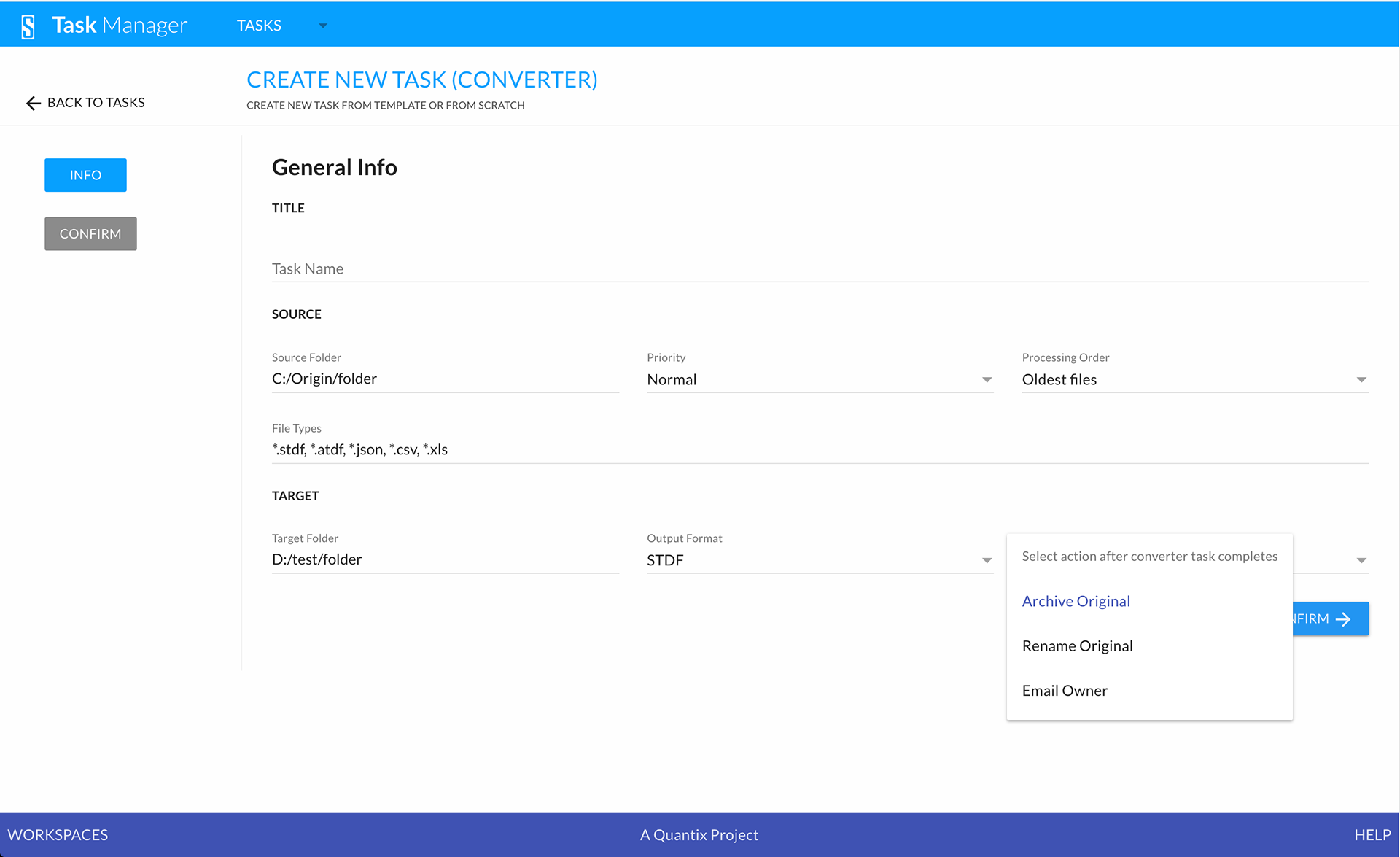1400x857 pixels.
Task: Choose Email Owner option
Action: tap(1065, 691)
